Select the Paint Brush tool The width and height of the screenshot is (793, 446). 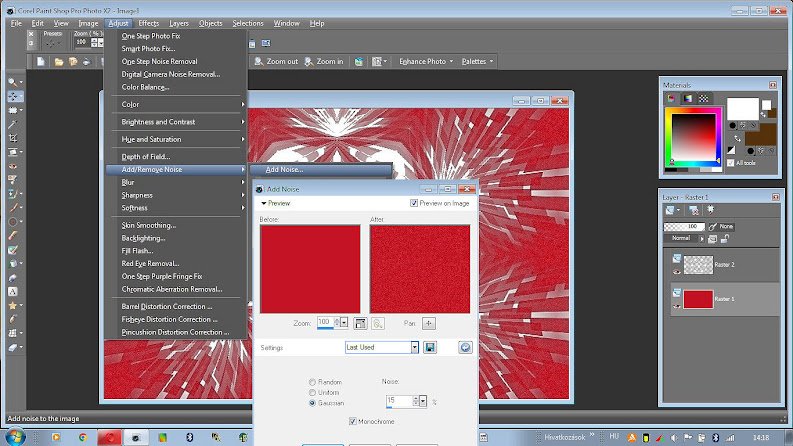(13, 207)
